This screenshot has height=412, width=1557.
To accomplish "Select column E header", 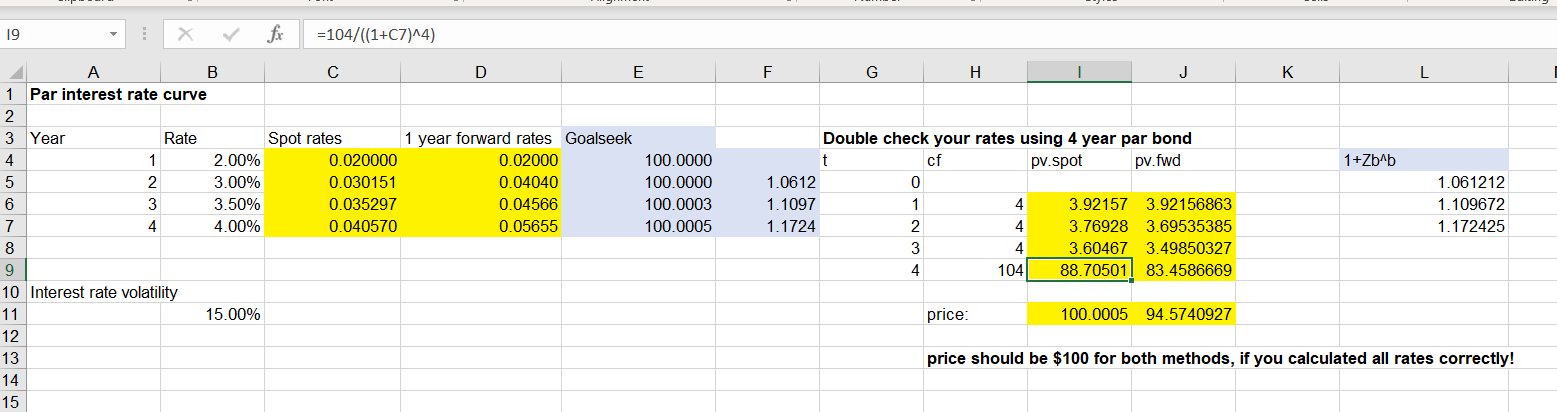I will coord(638,72).
